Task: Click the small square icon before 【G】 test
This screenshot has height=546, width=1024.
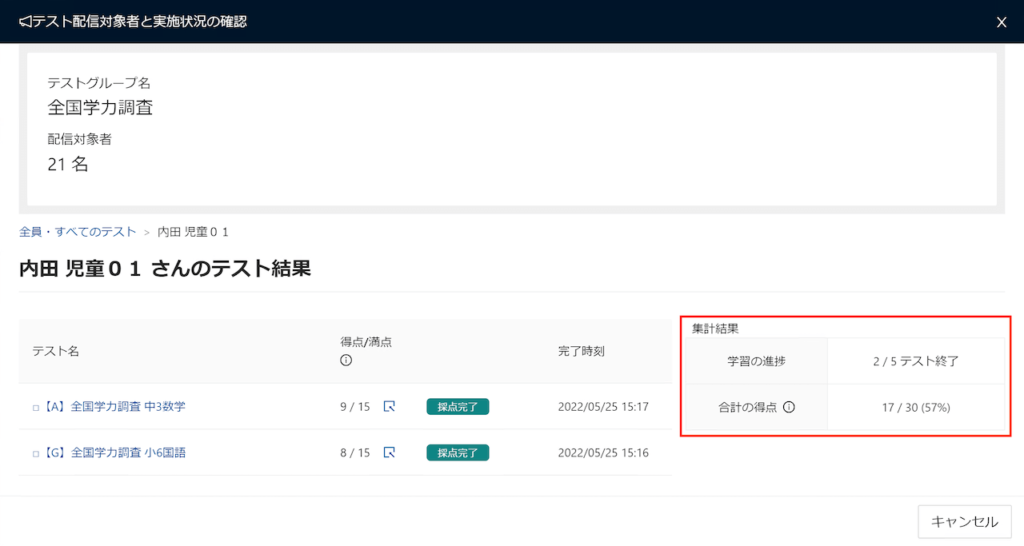Action: click(36, 453)
